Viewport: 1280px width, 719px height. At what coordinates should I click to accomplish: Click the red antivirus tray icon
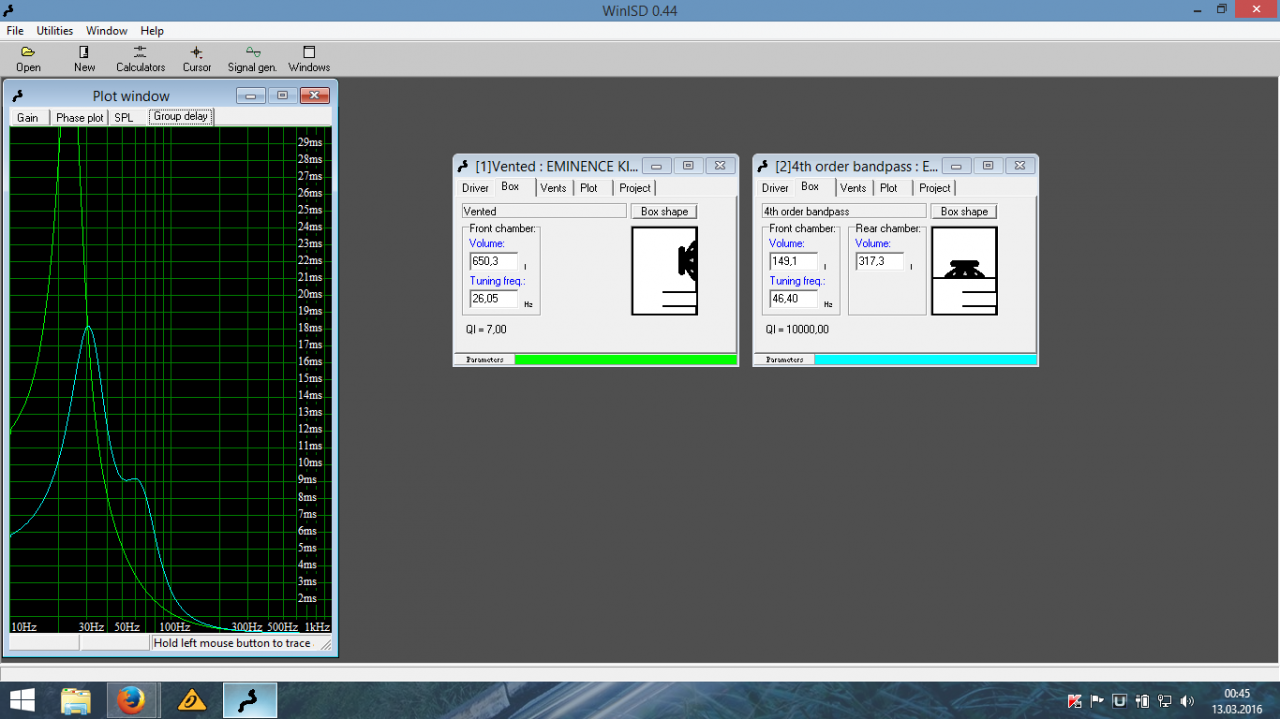point(1075,701)
